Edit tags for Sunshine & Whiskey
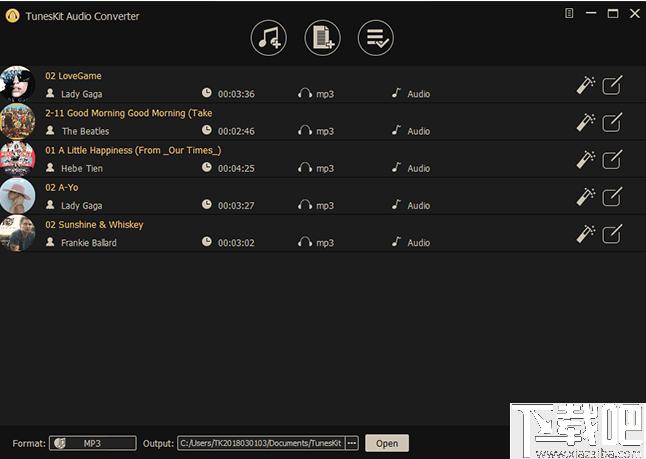This screenshot has width=646, height=459. tap(612, 234)
